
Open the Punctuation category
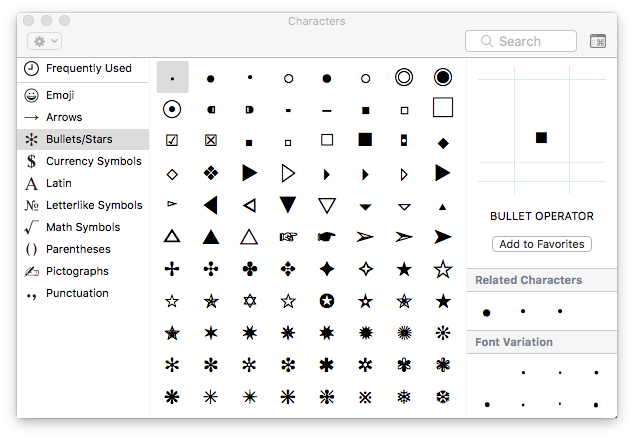[83, 293]
